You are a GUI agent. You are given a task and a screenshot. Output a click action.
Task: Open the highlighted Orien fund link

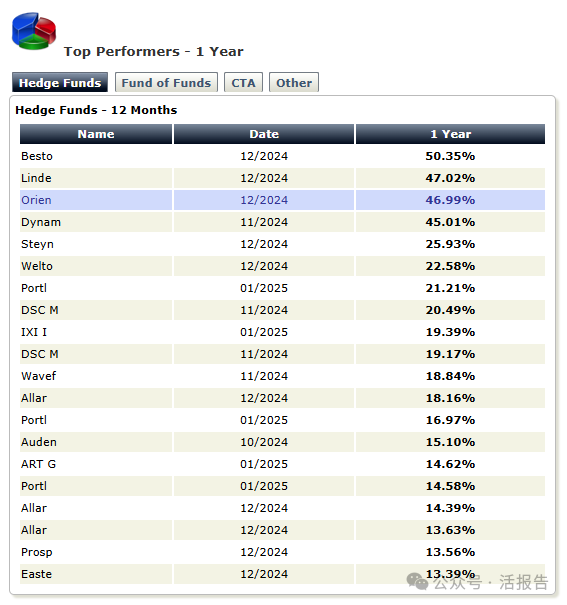pyautogui.click(x=36, y=200)
